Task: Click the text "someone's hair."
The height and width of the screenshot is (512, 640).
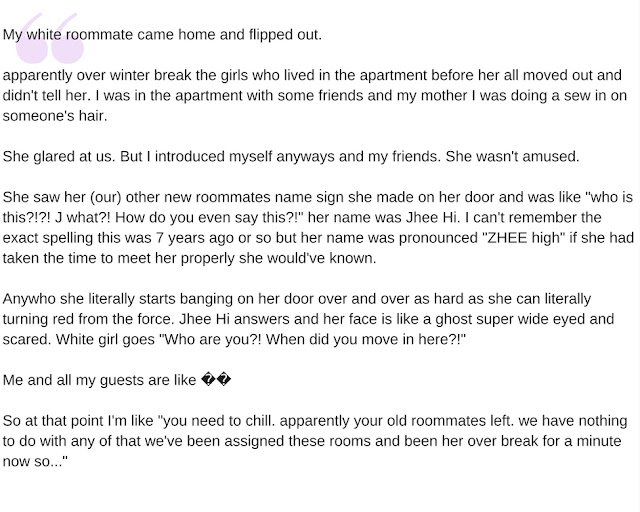Action: (x=55, y=116)
